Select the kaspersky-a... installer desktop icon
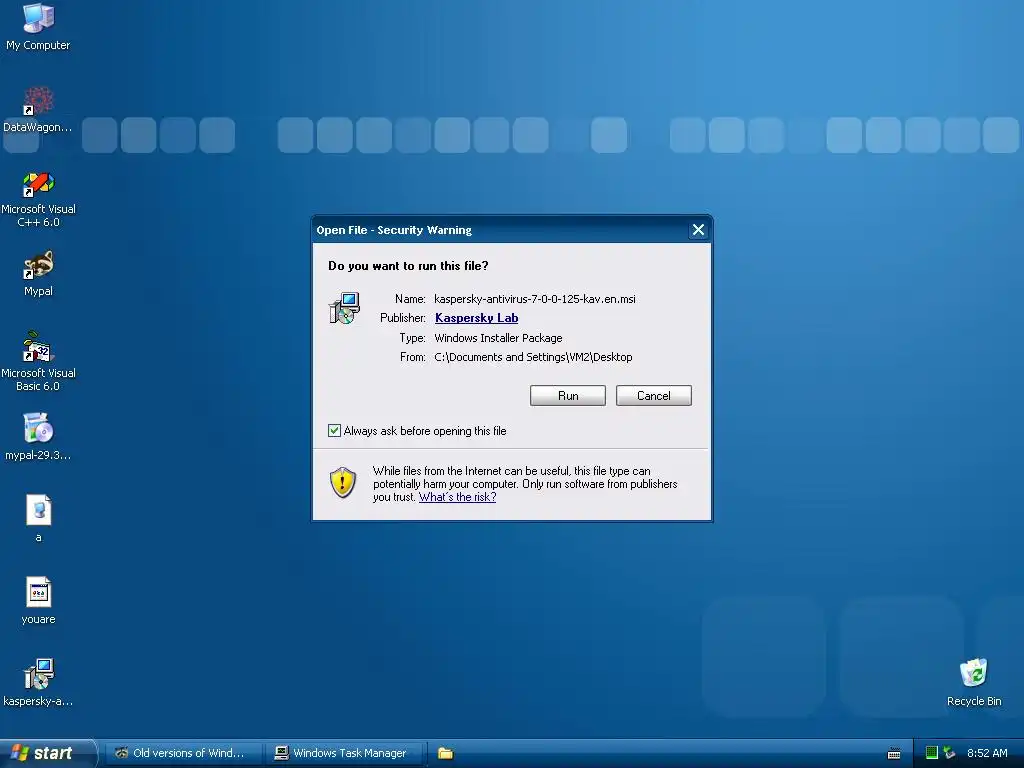This screenshot has width=1024, height=768. pyautogui.click(x=38, y=682)
